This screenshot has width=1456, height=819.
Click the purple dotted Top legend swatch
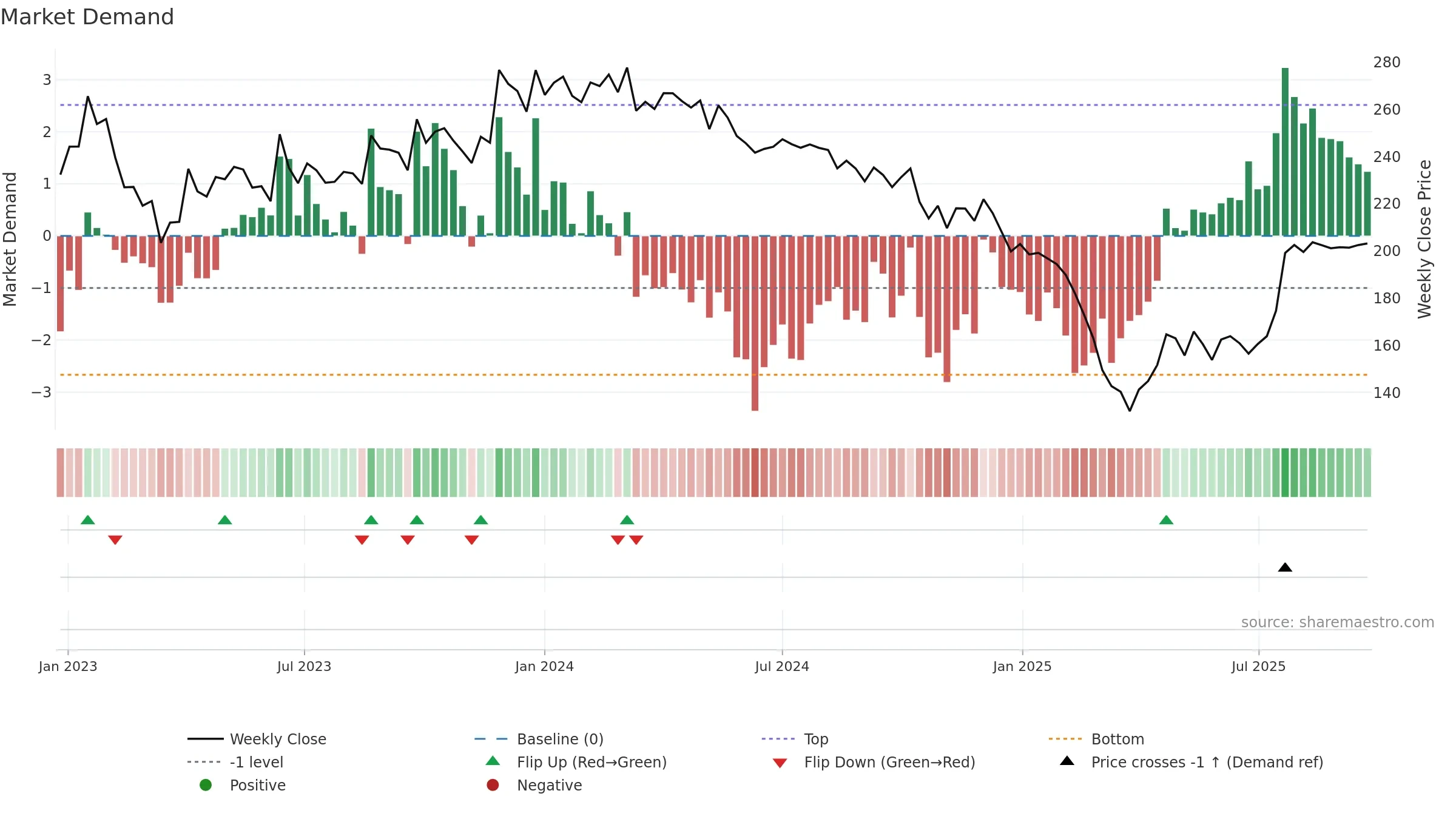point(778,739)
